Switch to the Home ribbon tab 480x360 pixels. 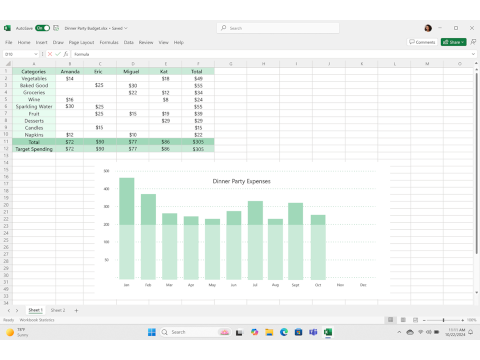[24, 42]
